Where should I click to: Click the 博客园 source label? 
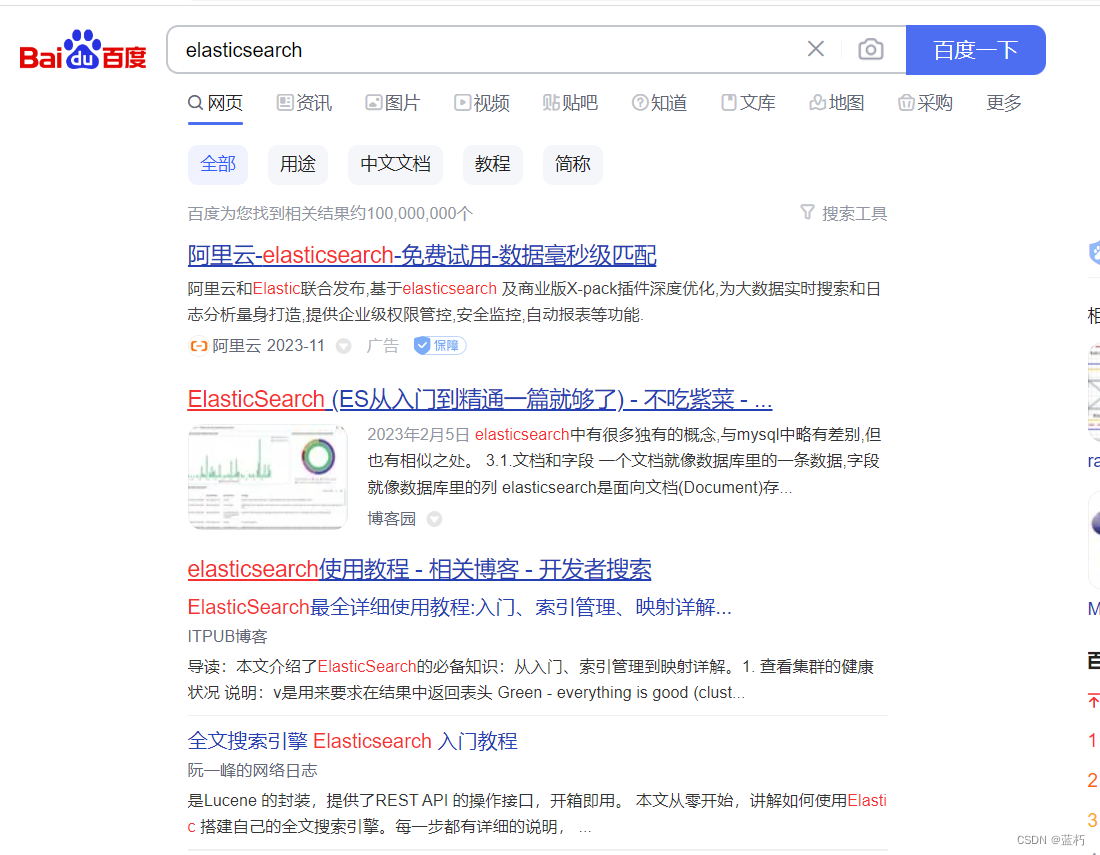point(391,519)
